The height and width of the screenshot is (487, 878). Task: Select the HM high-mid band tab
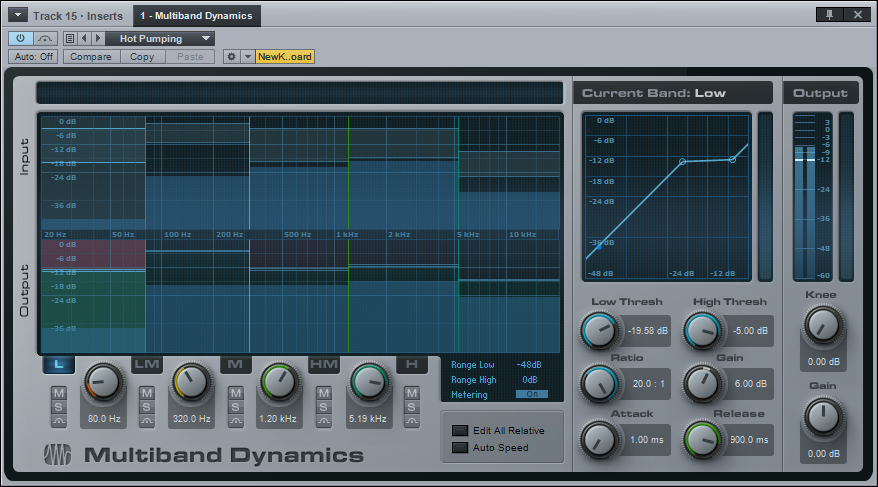(x=324, y=364)
